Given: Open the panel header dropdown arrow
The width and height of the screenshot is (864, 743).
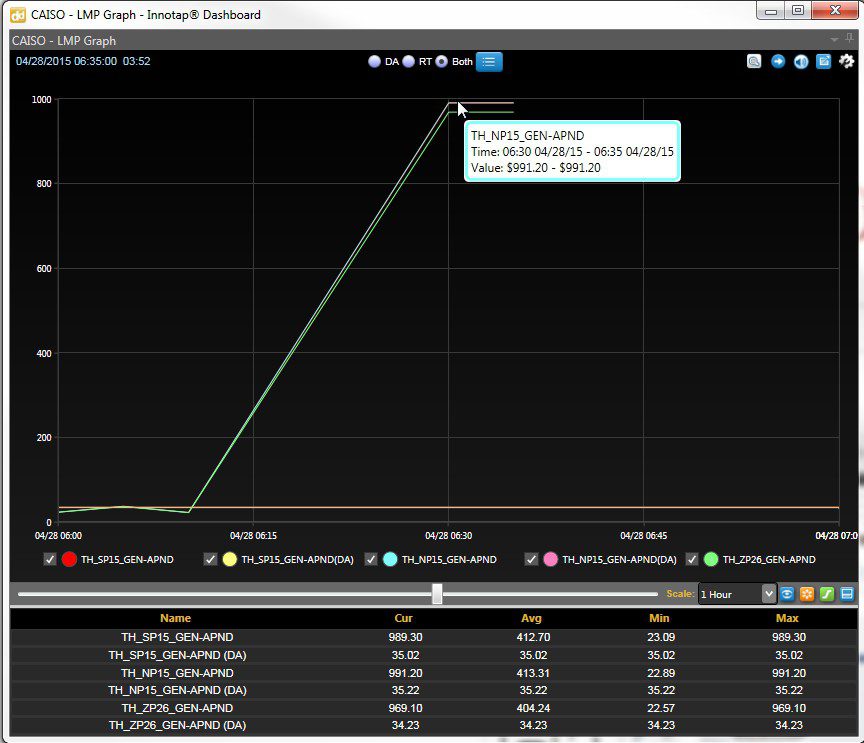Looking at the screenshot, I should pyautogui.click(x=834, y=40).
